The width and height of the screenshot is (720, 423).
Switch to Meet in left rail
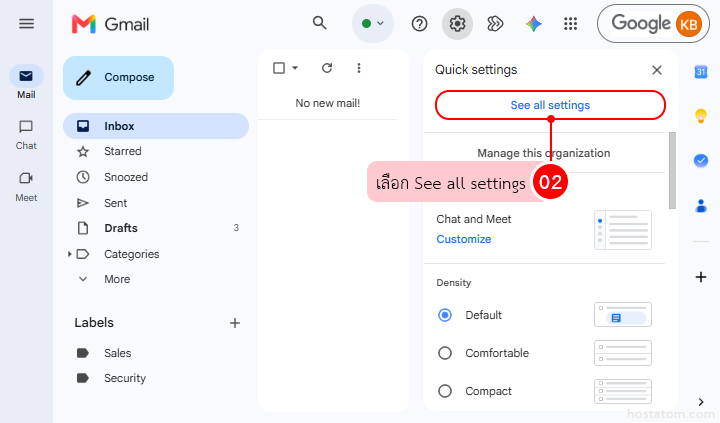click(x=26, y=187)
